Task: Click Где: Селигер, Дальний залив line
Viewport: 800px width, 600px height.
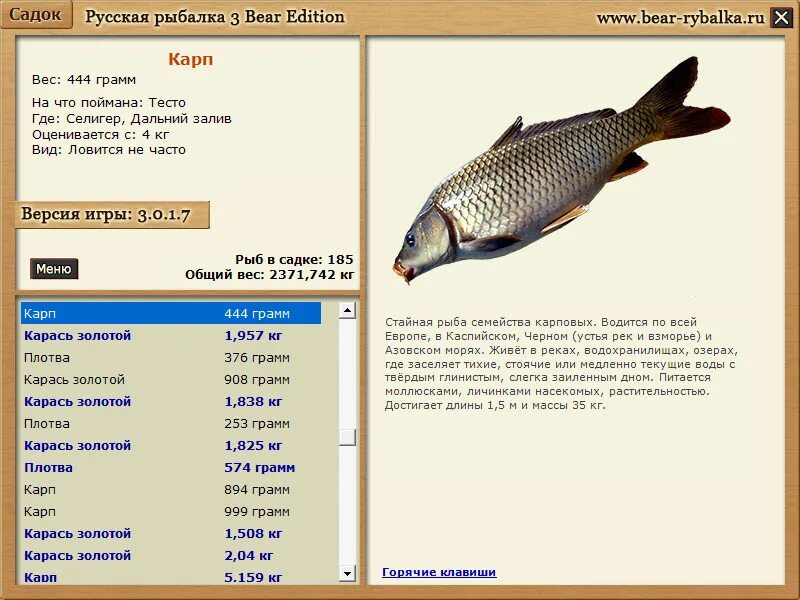Action: coord(132,119)
